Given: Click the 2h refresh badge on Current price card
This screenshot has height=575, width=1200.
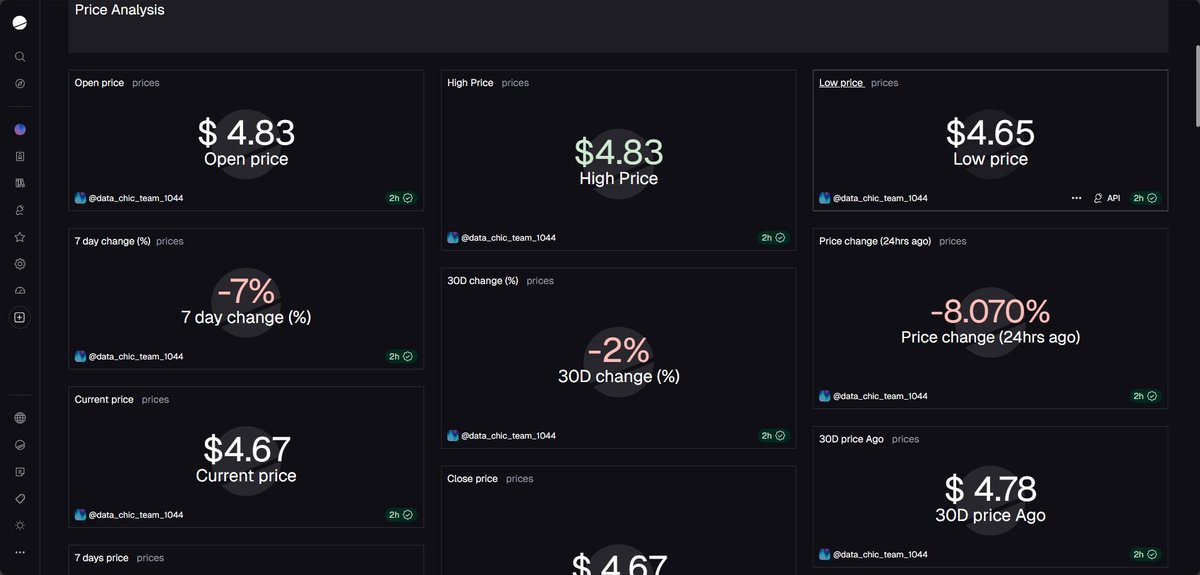Looking at the screenshot, I should (x=401, y=515).
